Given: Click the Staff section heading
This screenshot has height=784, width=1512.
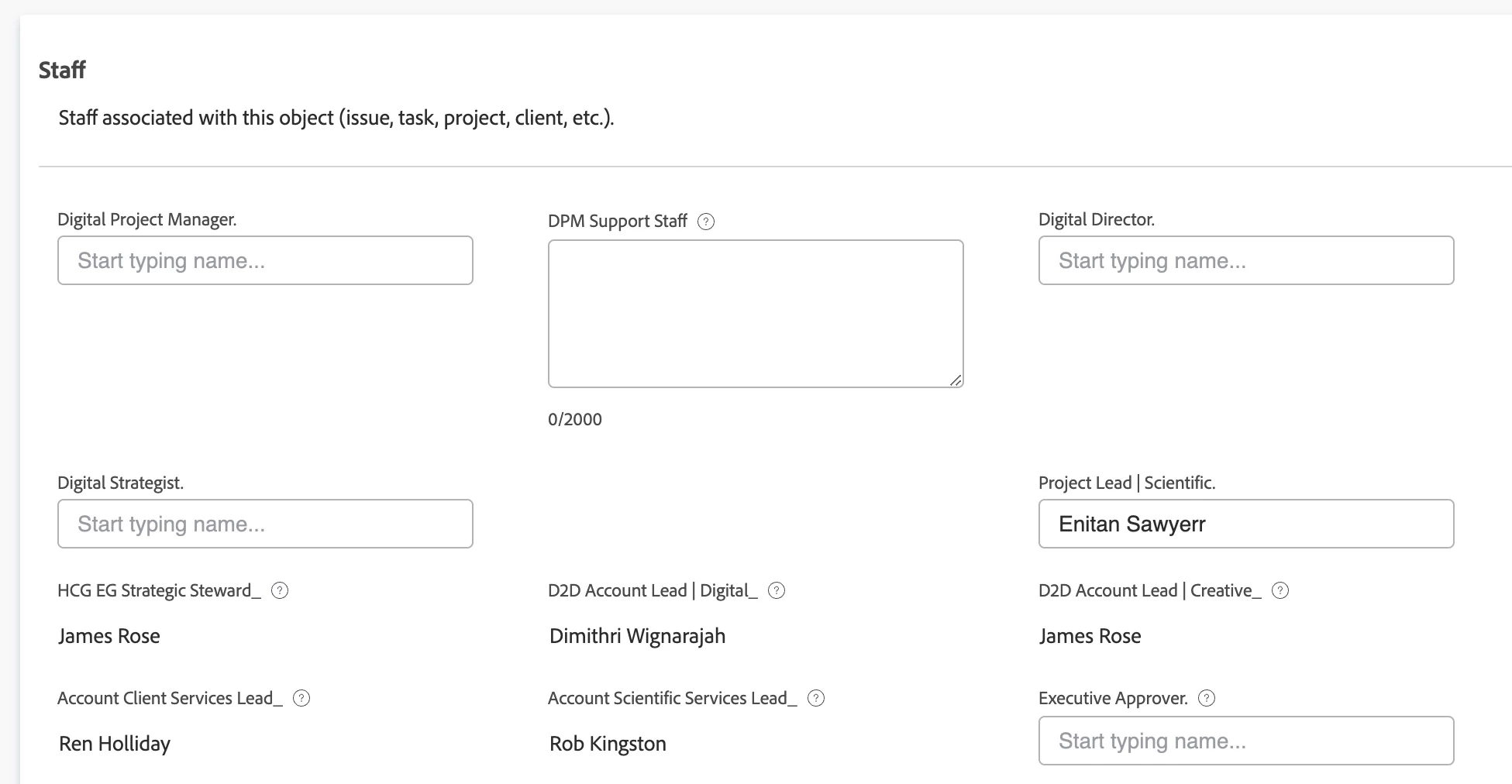Looking at the screenshot, I should (x=62, y=70).
